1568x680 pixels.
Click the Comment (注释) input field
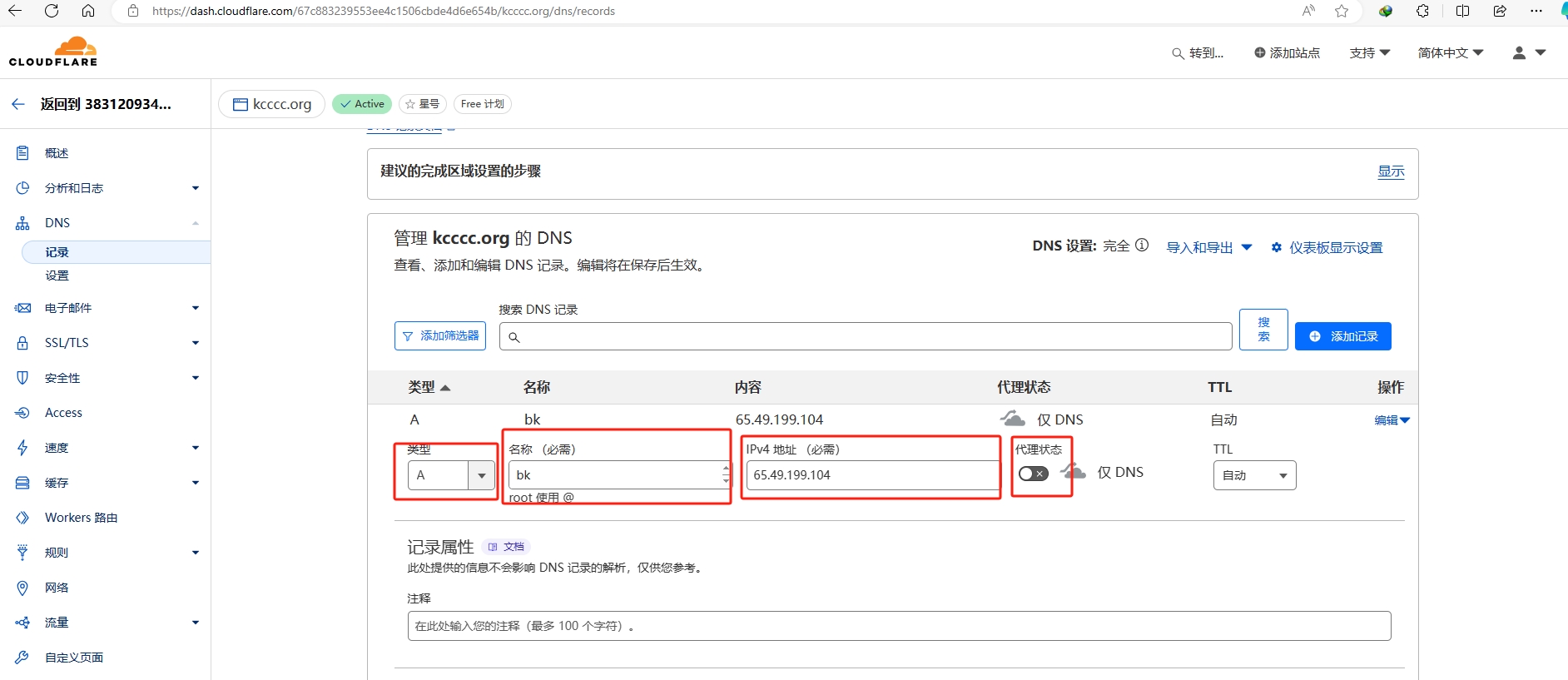coord(899,626)
